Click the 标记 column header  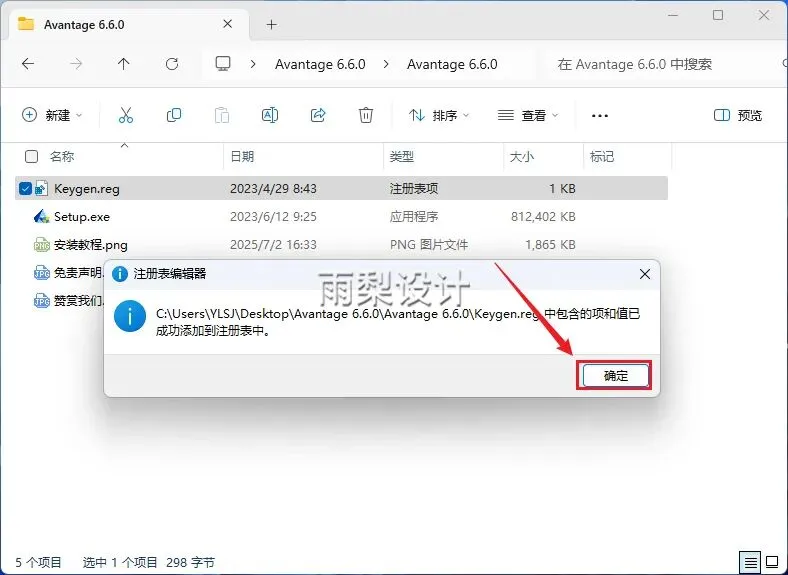tap(602, 156)
